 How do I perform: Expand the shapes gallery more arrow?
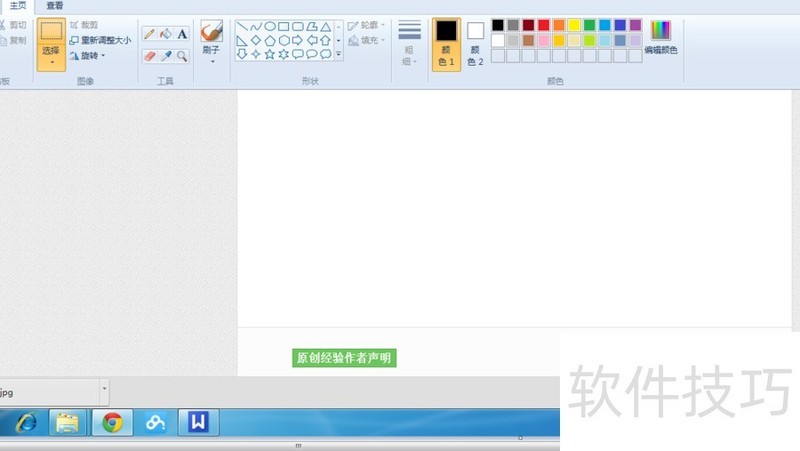(339, 54)
